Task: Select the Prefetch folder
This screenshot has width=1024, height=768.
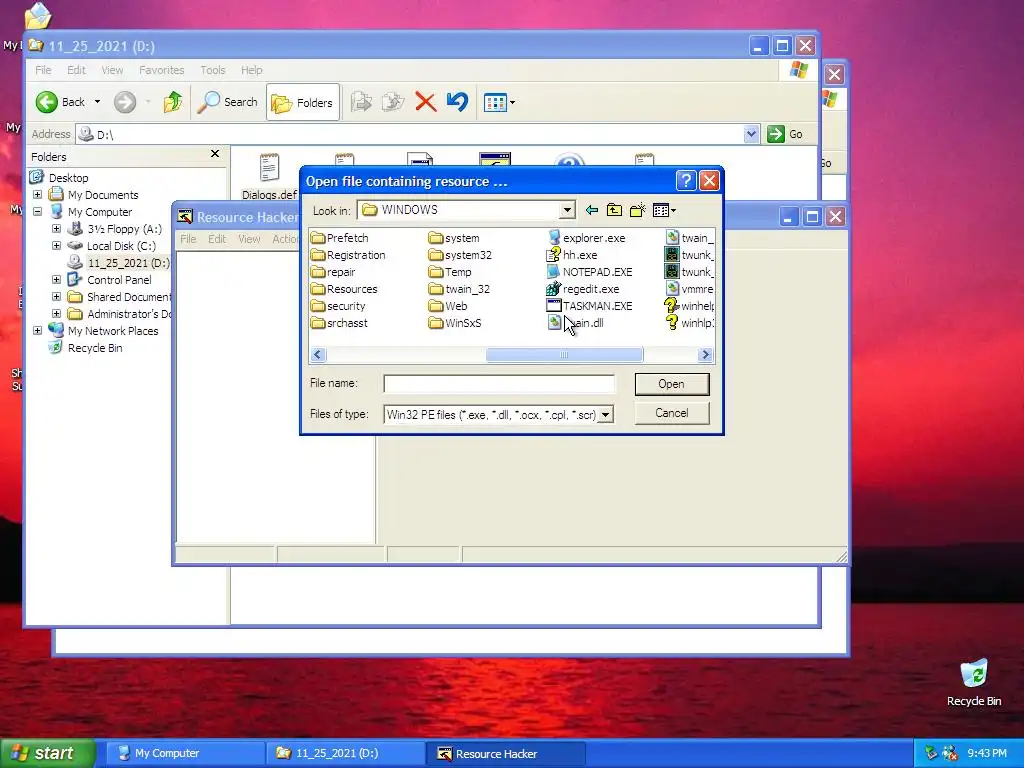Action: pyautogui.click(x=340, y=238)
